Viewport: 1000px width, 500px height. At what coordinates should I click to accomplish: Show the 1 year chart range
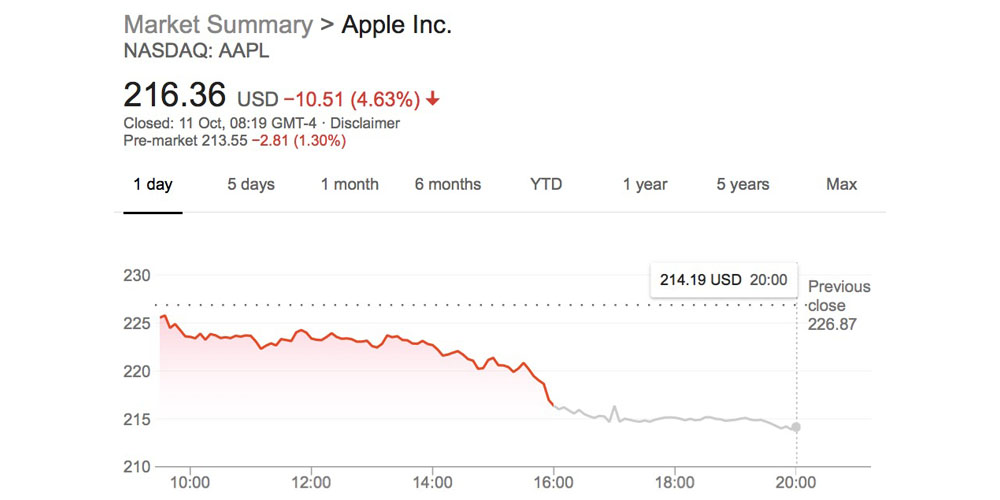click(x=645, y=185)
